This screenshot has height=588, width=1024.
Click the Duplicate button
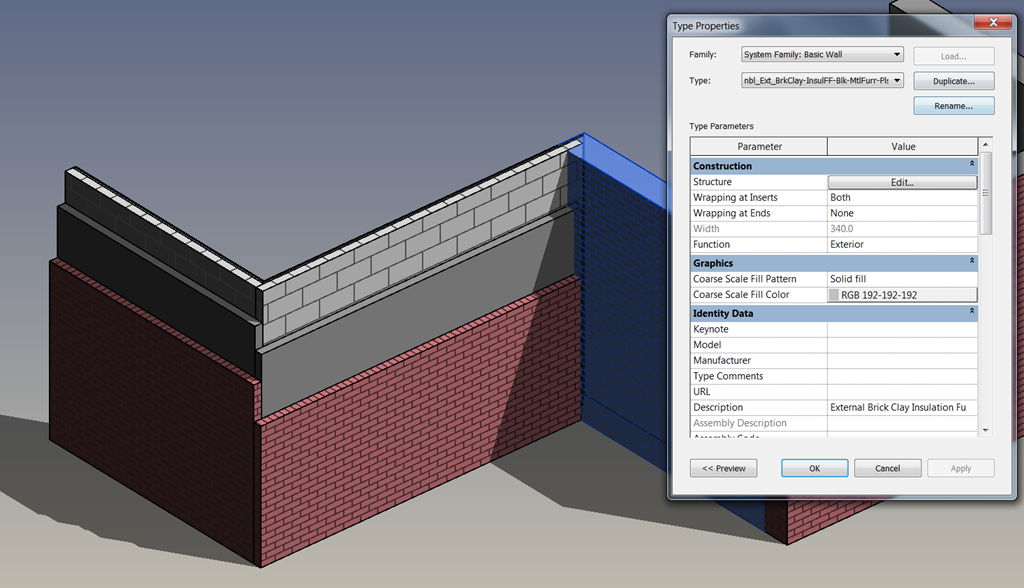pyautogui.click(x=953, y=81)
